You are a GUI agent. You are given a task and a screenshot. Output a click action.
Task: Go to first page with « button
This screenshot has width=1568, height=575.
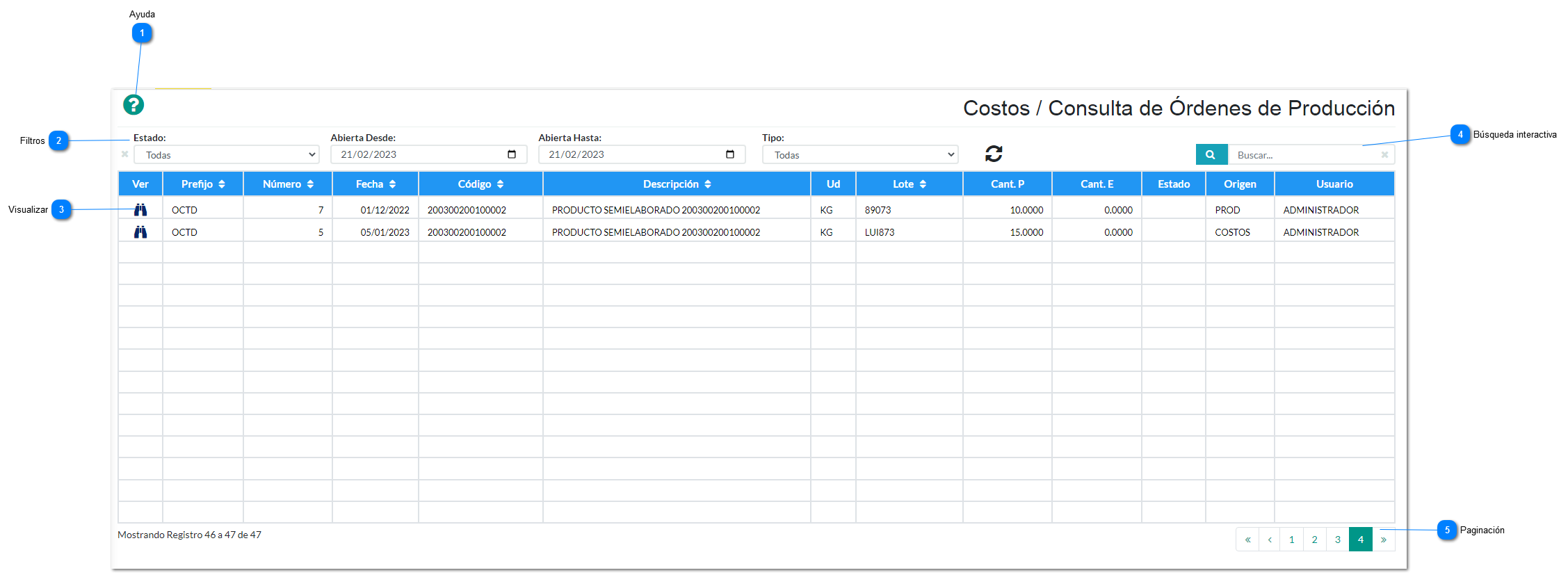pyautogui.click(x=1247, y=540)
